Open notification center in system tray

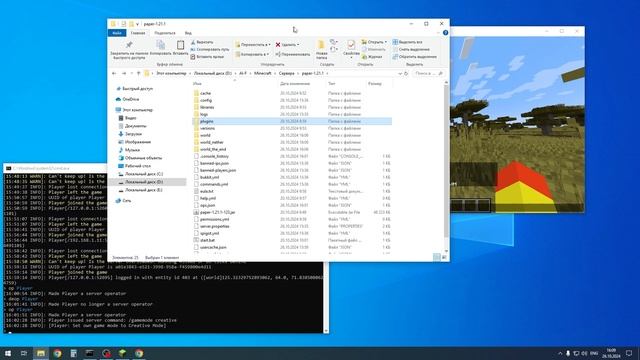(x=629, y=353)
